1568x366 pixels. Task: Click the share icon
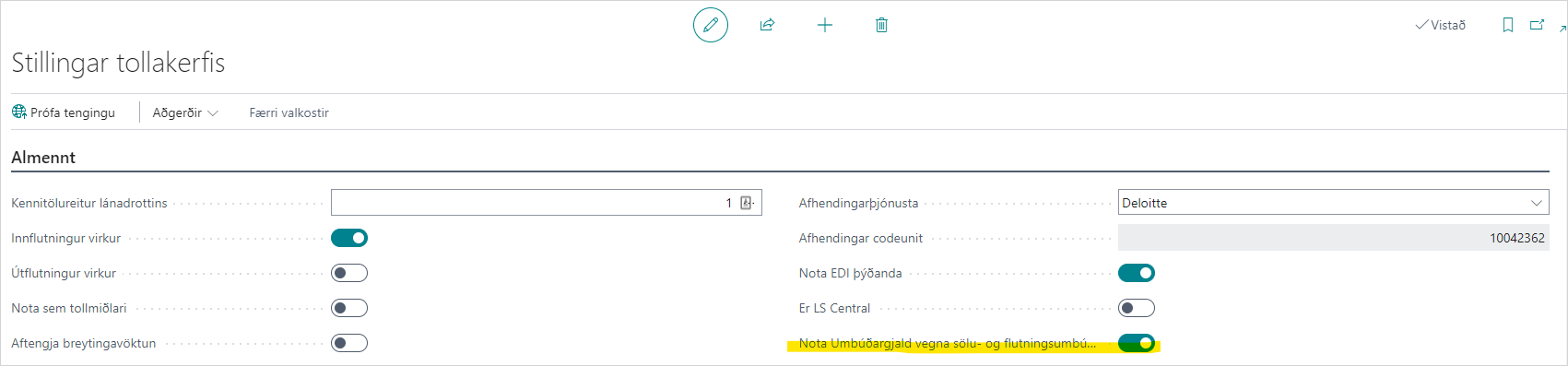(x=767, y=25)
